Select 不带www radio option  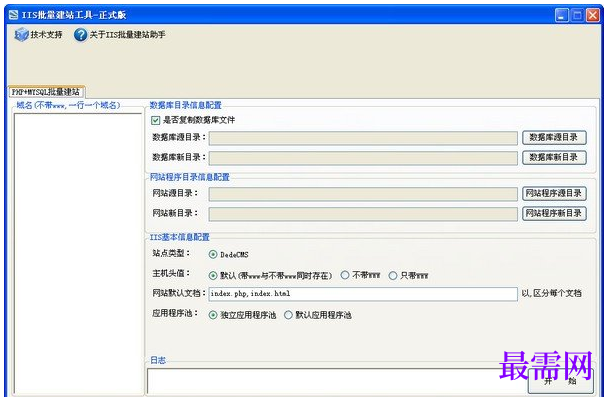(x=344, y=275)
